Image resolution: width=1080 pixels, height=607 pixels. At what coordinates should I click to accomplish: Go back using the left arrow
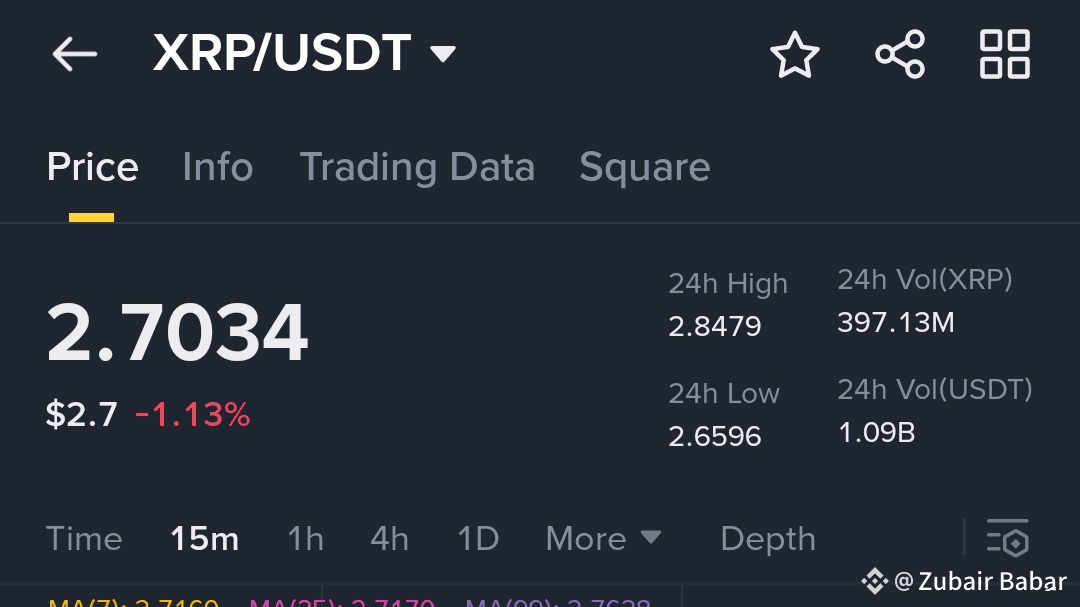[x=74, y=54]
